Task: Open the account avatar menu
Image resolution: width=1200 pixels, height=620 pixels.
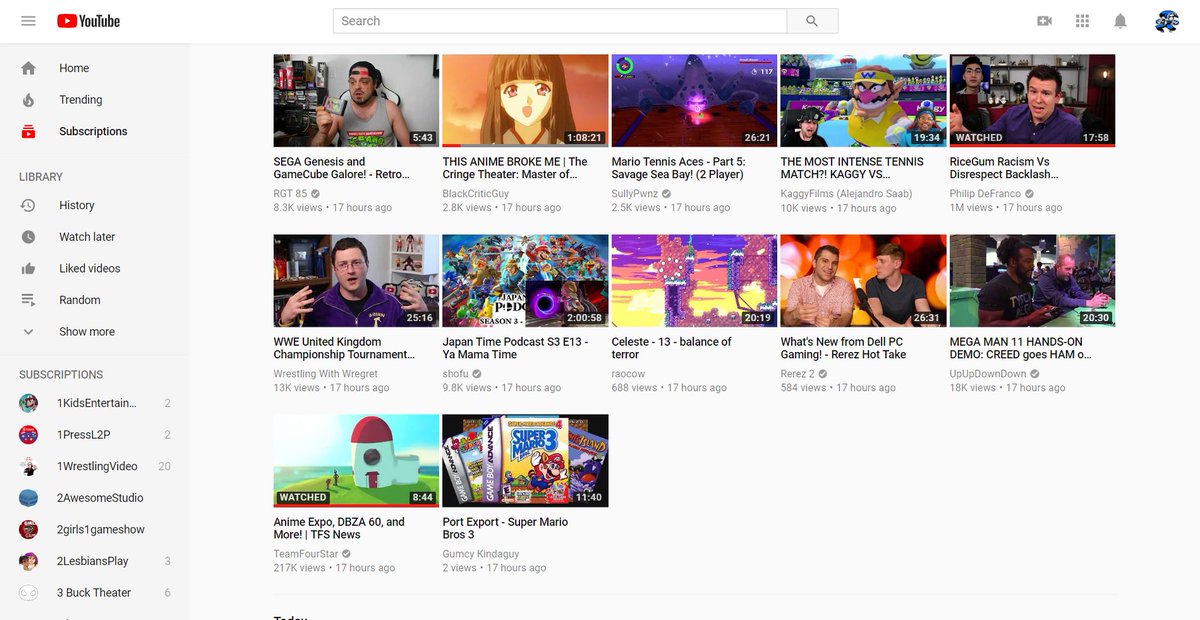Action: pyautogui.click(x=1167, y=21)
